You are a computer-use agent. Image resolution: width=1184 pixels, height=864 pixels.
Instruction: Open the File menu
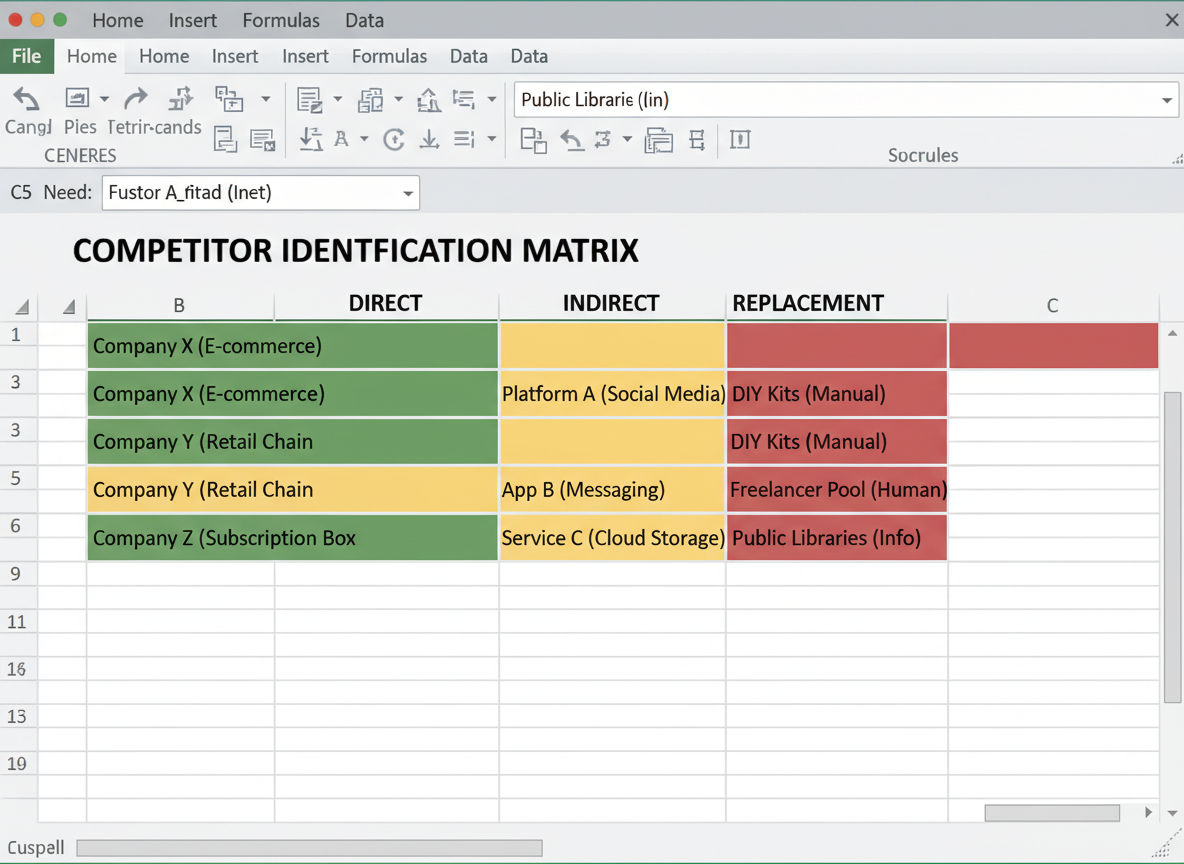(x=27, y=56)
